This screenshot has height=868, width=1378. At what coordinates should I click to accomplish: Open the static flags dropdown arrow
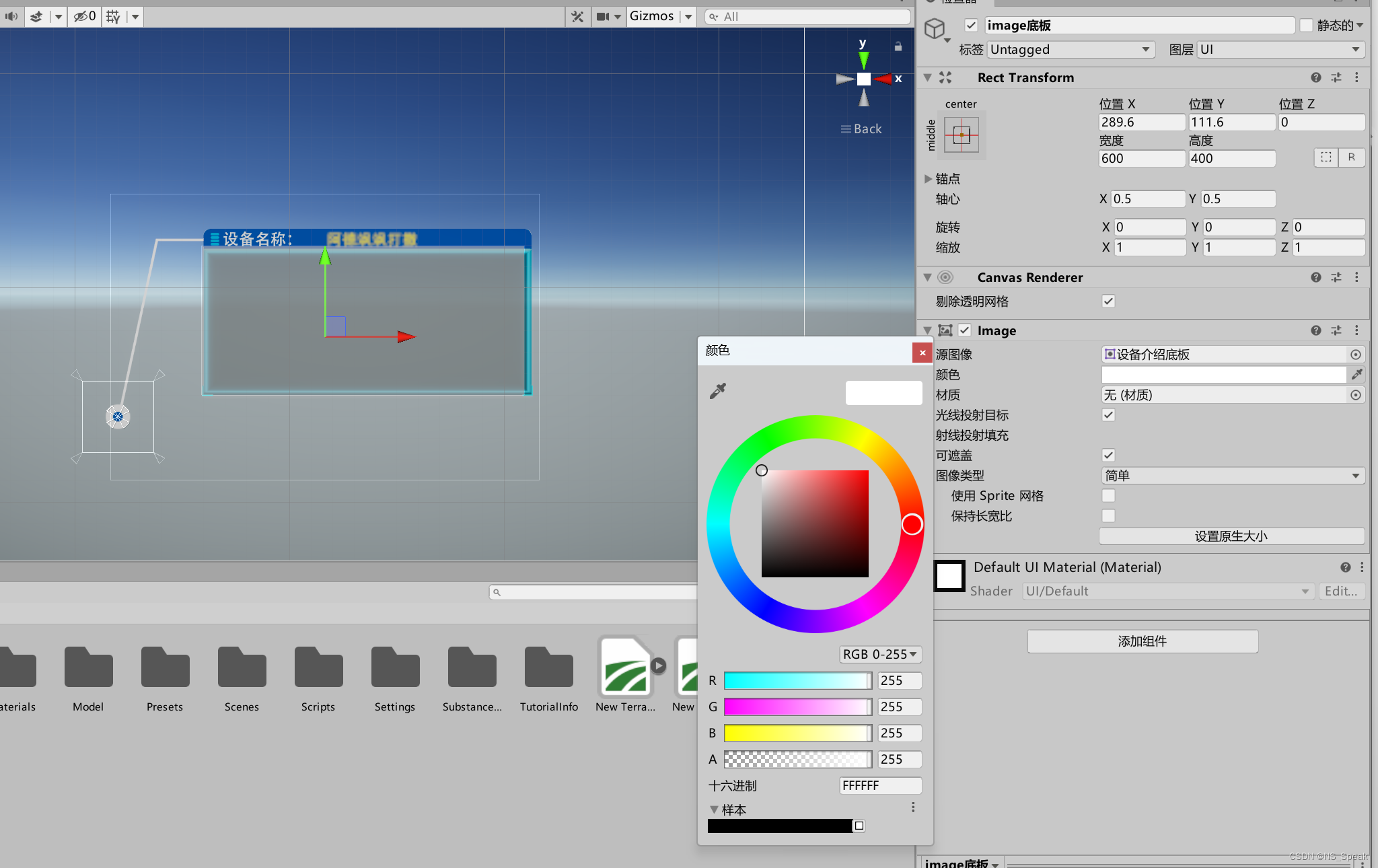pyautogui.click(x=1360, y=26)
